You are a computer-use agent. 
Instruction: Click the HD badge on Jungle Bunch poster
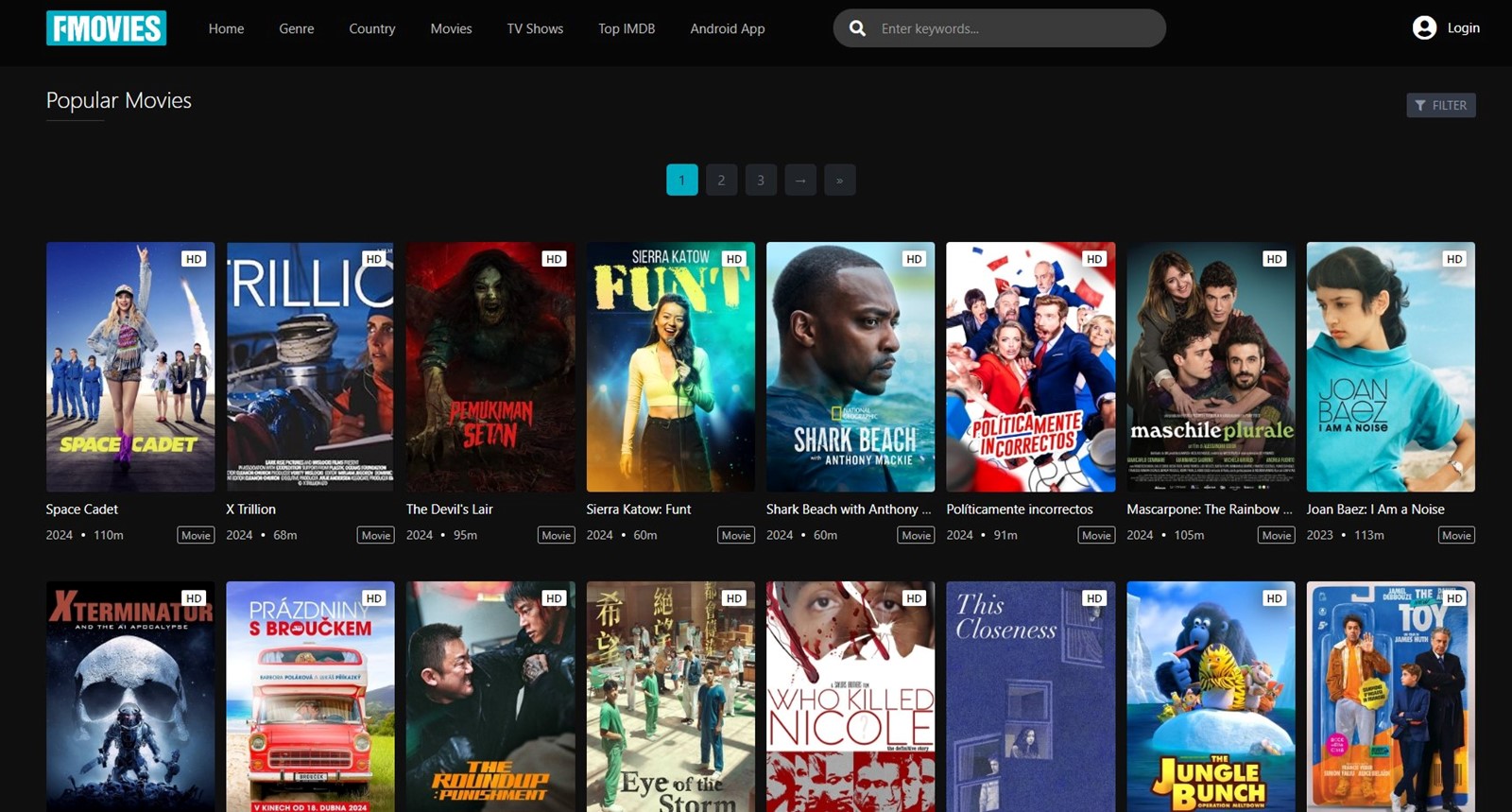pyautogui.click(x=1274, y=598)
